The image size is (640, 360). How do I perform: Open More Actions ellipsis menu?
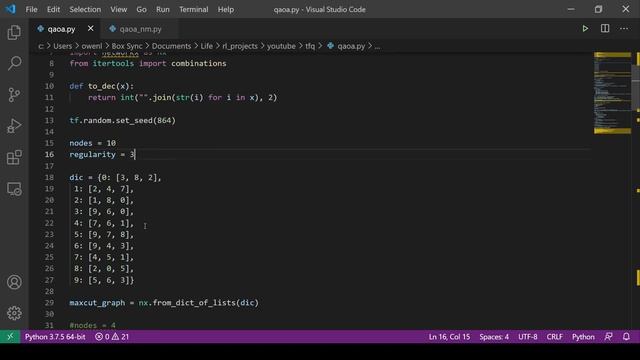click(624, 29)
